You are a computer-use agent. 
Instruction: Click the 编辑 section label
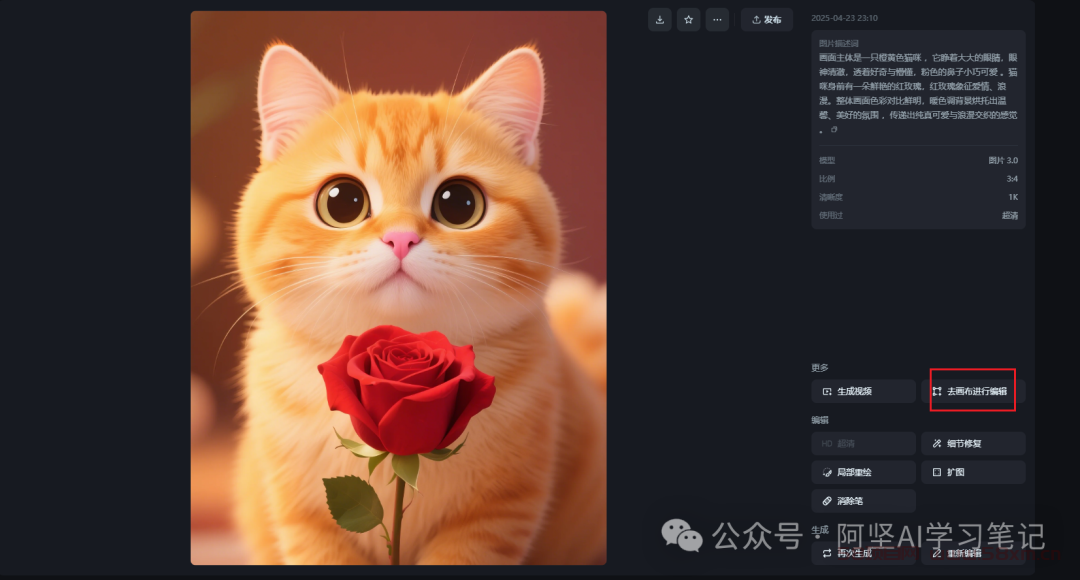point(820,420)
